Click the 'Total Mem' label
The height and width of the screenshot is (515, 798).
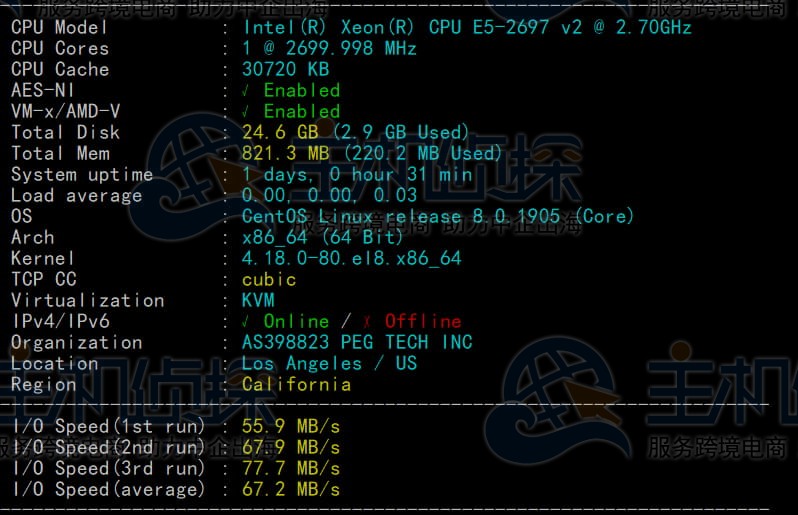click(60, 153)
